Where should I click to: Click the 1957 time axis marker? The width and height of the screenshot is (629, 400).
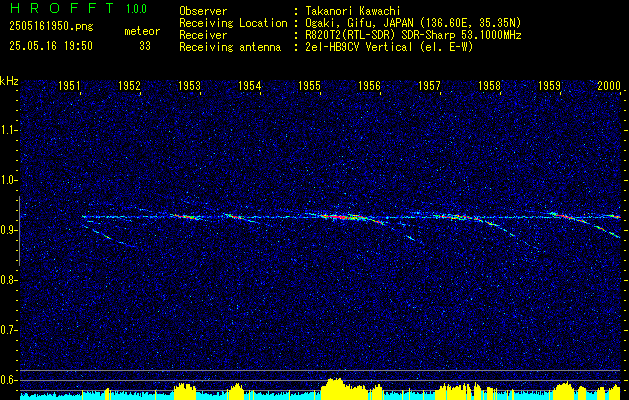(429, 85)
